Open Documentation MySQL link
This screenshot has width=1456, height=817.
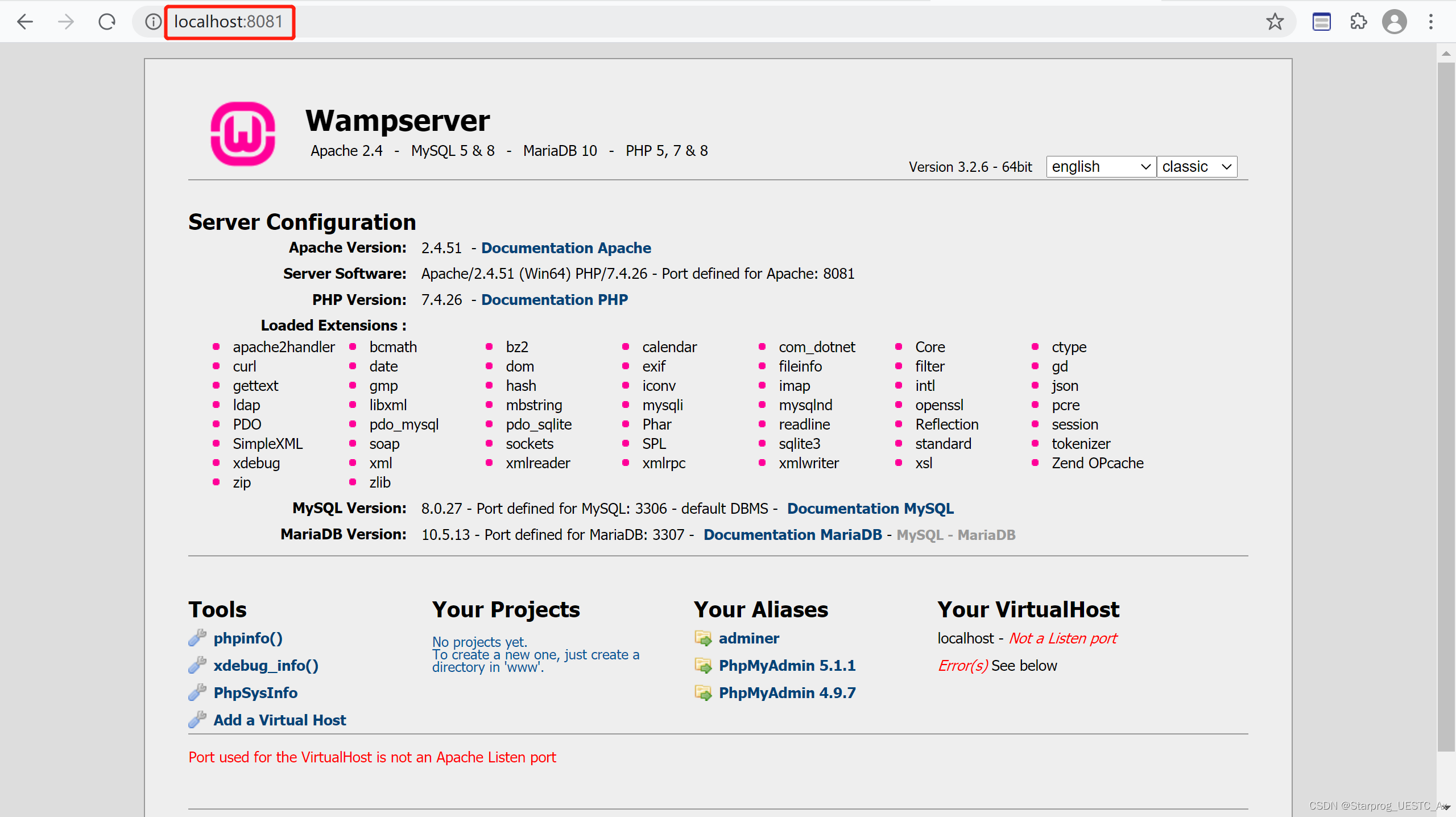(x=870, y=508)
